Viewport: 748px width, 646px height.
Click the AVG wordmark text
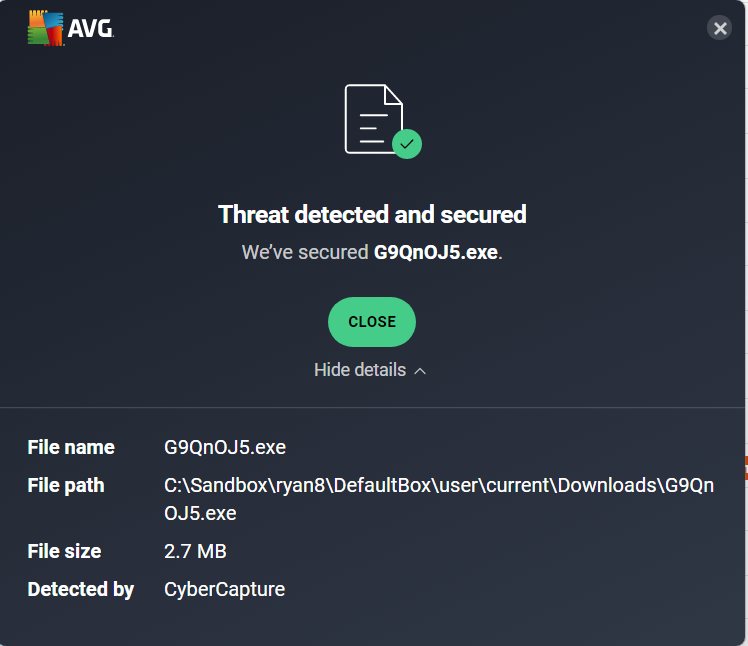click(x=90, y=28)
